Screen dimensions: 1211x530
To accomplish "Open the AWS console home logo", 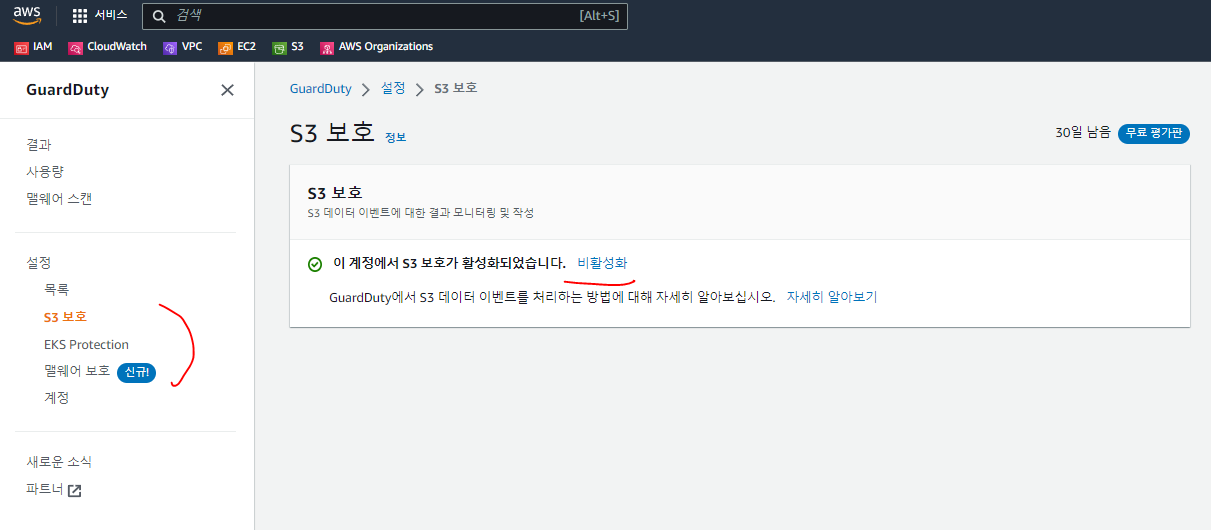I will (x=27, y=15).
